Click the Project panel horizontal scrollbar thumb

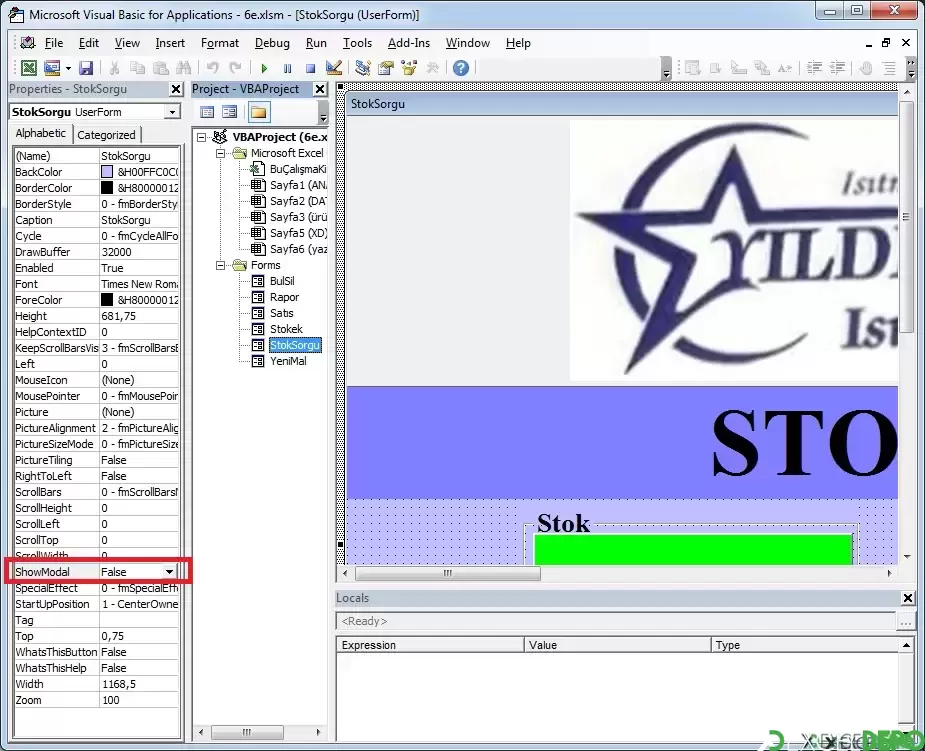pyautogui.click(x=247, y=733)
